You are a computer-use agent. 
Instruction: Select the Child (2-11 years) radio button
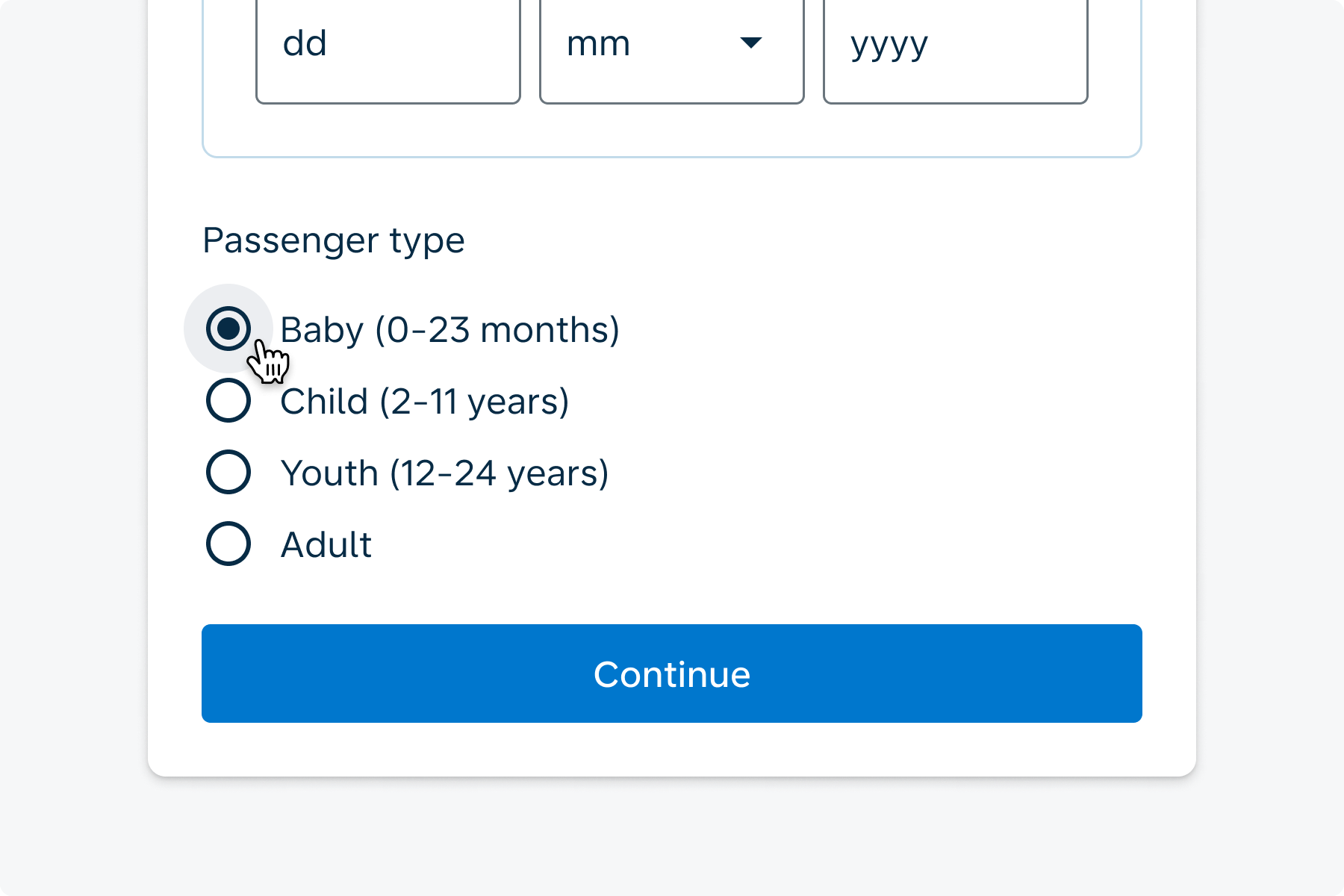(228, 400)
